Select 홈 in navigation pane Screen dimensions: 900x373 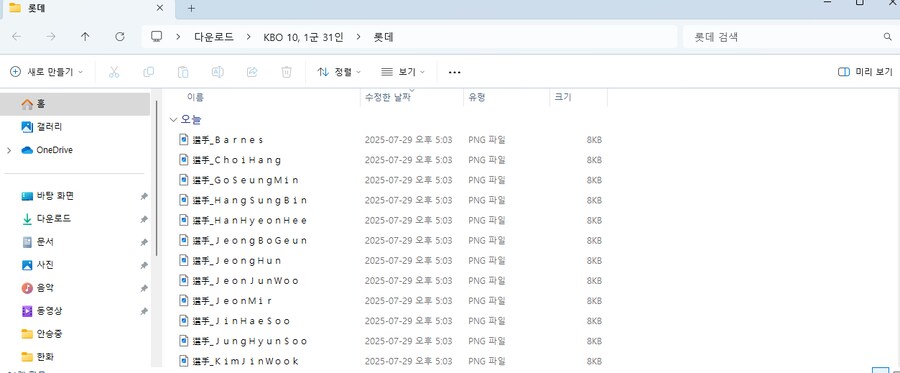click(x=75, y=104)
